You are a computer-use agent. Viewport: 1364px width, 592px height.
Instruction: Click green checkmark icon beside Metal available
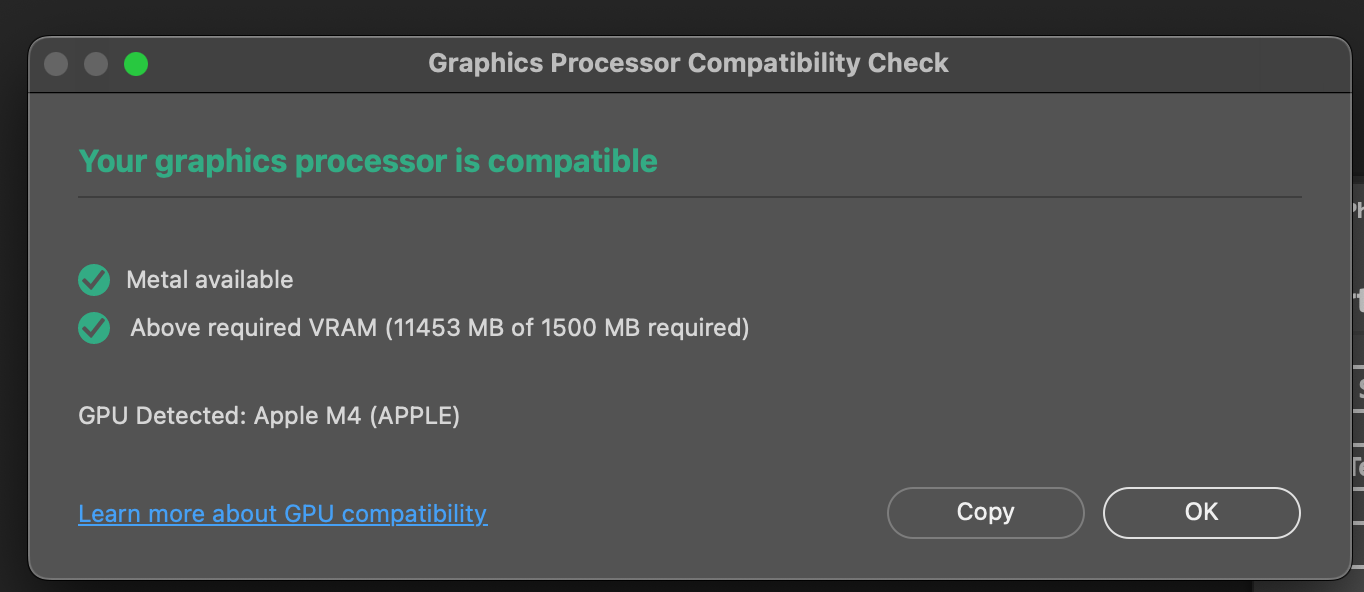tap(94, 280)
